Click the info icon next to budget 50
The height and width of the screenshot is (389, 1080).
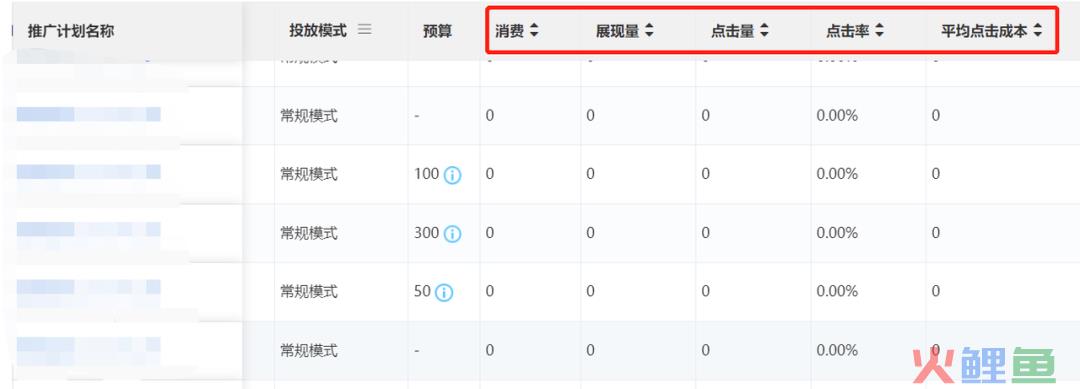[444, 293]
